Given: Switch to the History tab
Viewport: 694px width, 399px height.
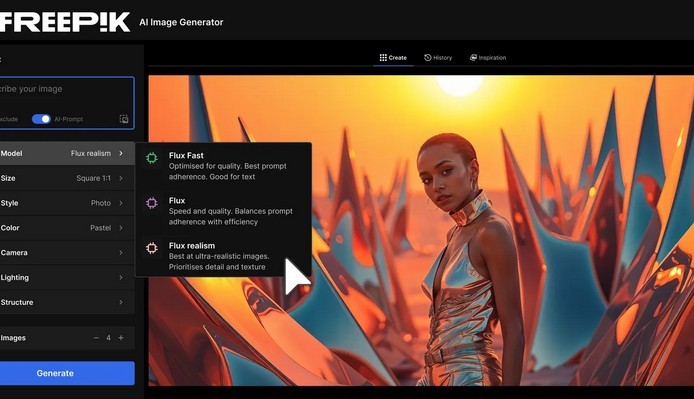Looking at the screenshot, I should (x=438, y=58).
